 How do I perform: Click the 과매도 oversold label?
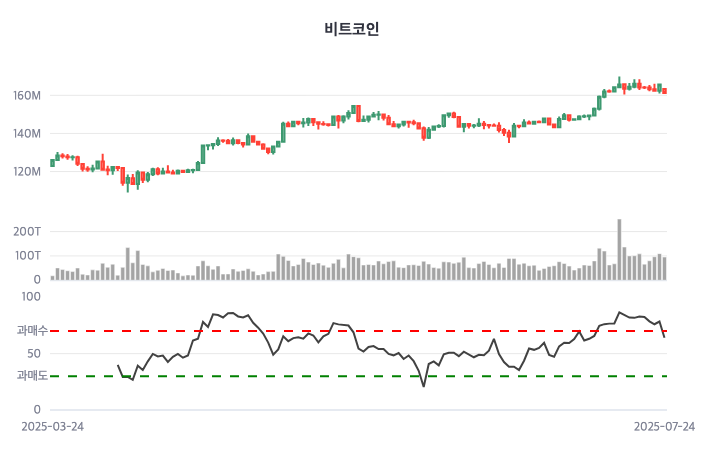coord(32,376)
